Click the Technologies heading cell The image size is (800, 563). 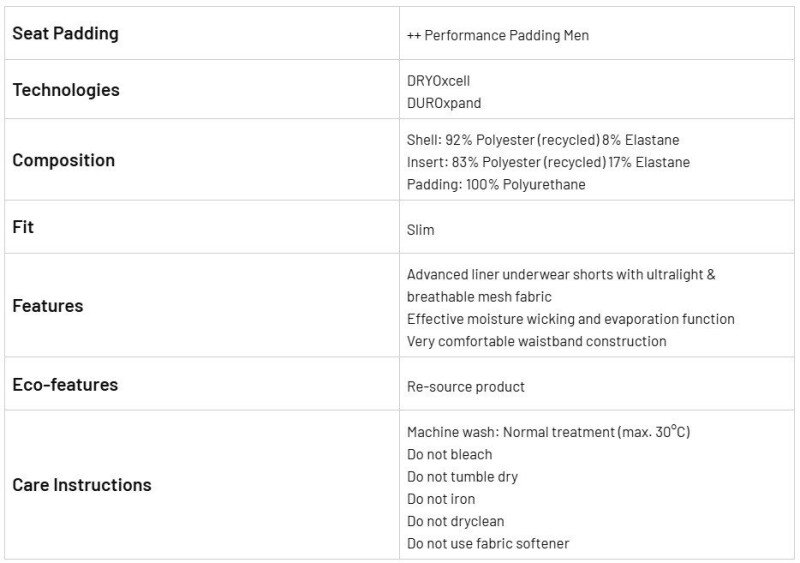66,90
